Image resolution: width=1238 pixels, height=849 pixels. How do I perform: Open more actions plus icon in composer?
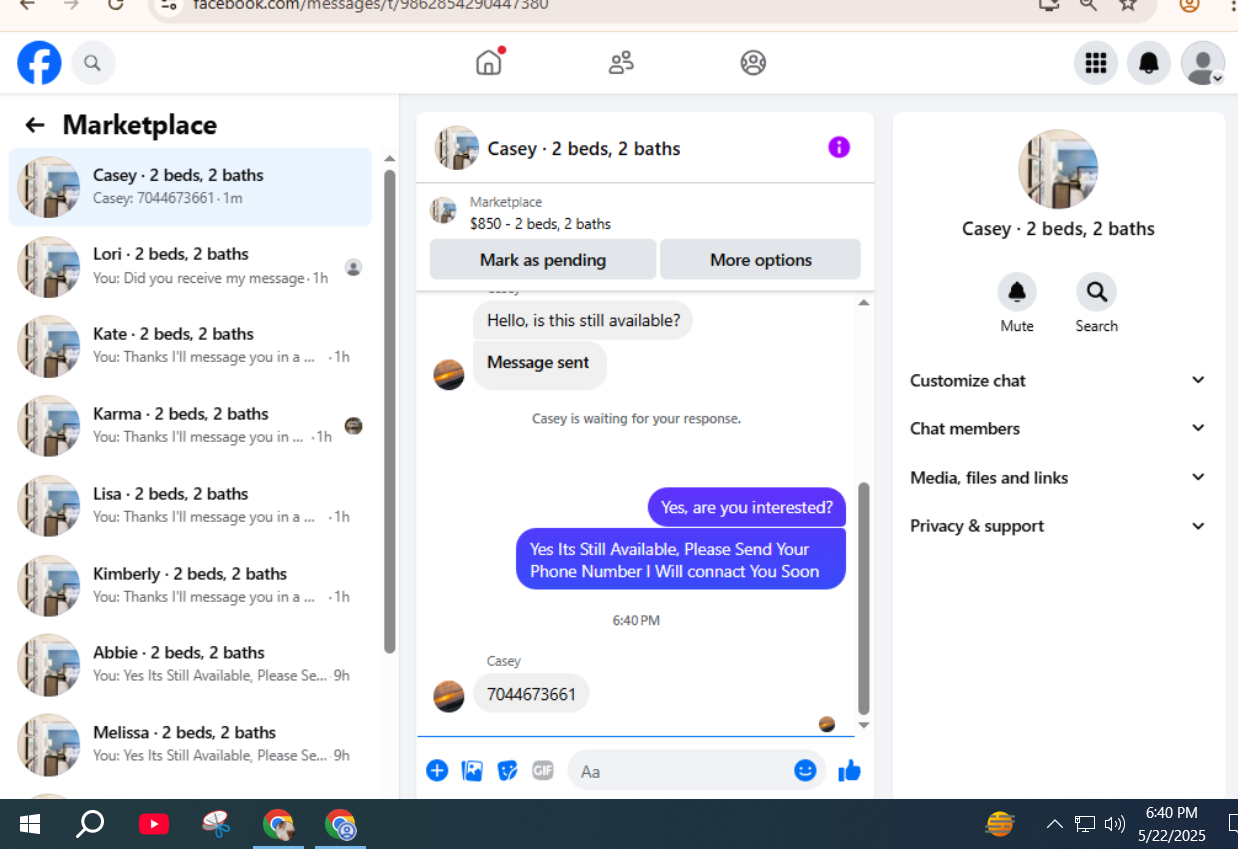pyautogui.click(x=437, y=770)
